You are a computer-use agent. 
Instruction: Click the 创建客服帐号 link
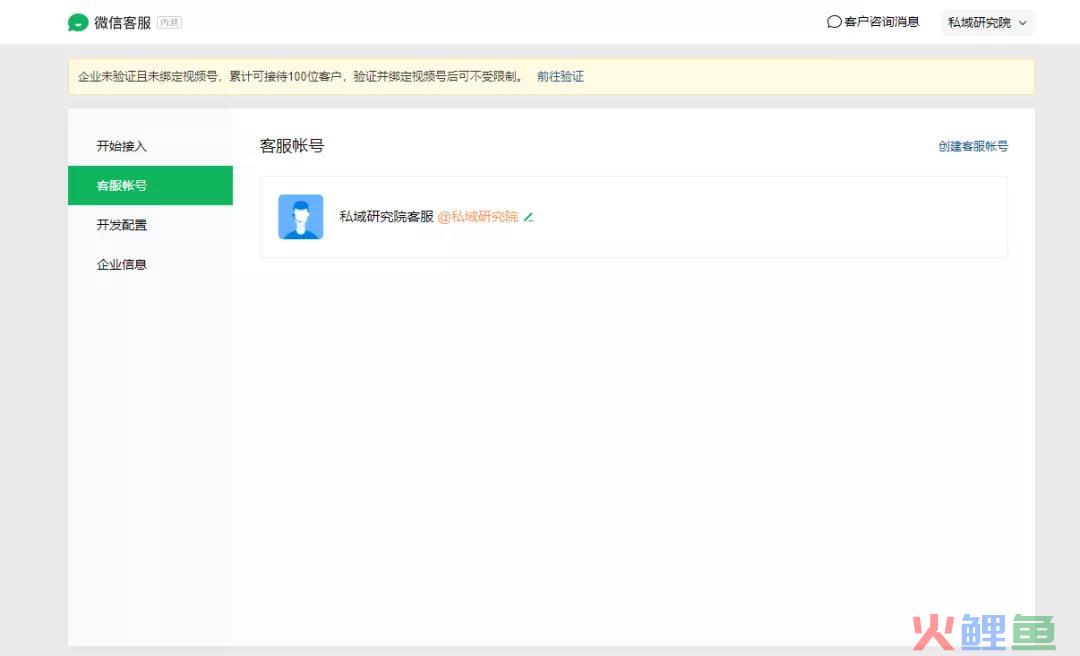point(973,146)
